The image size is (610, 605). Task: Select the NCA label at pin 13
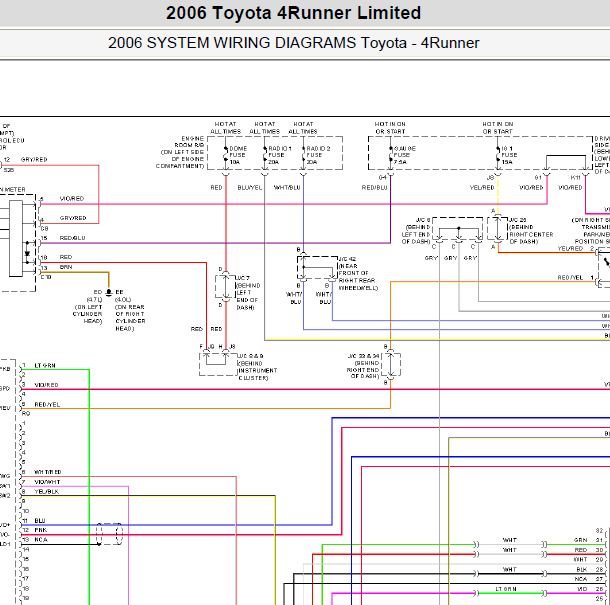pyautogui.click(x=41, y=540)
